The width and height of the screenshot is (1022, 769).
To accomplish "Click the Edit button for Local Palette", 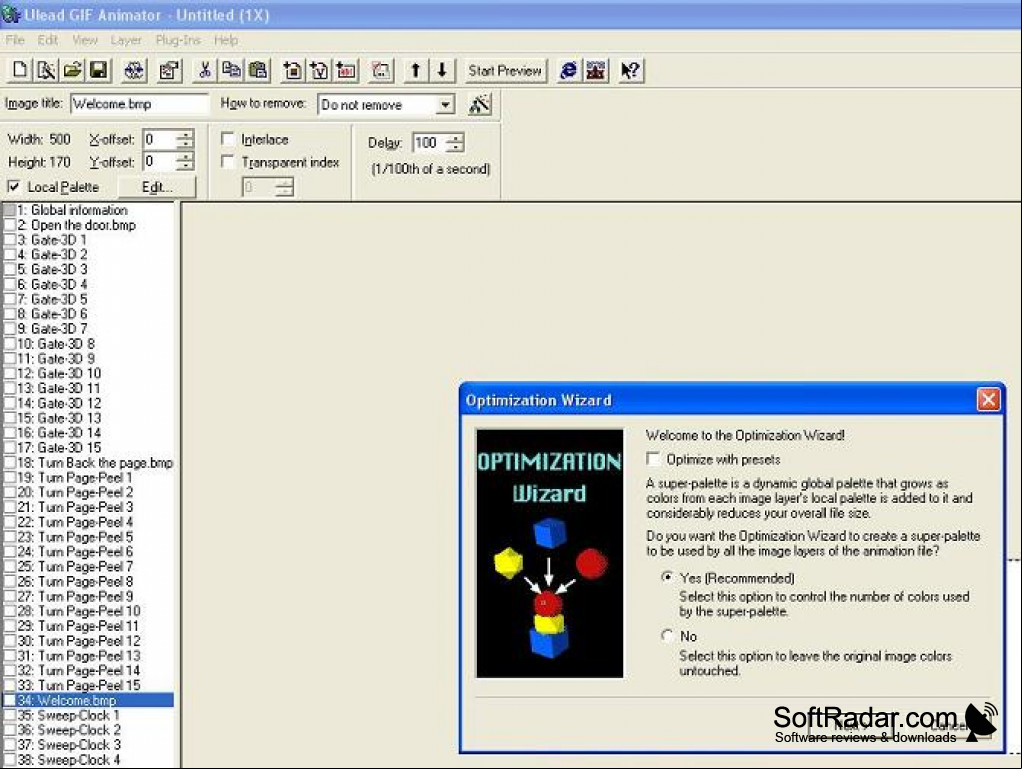I will click(156, 187).
